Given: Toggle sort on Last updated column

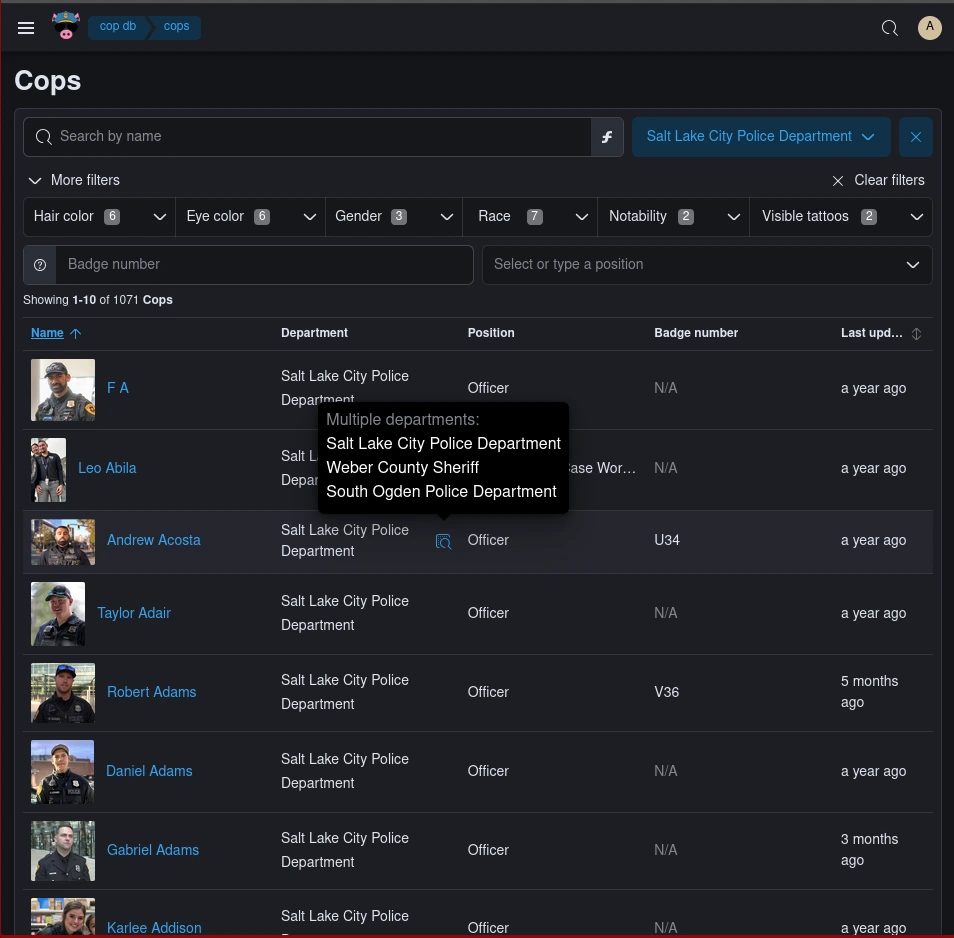Looking at the screenshot, I should coord(916,334).
